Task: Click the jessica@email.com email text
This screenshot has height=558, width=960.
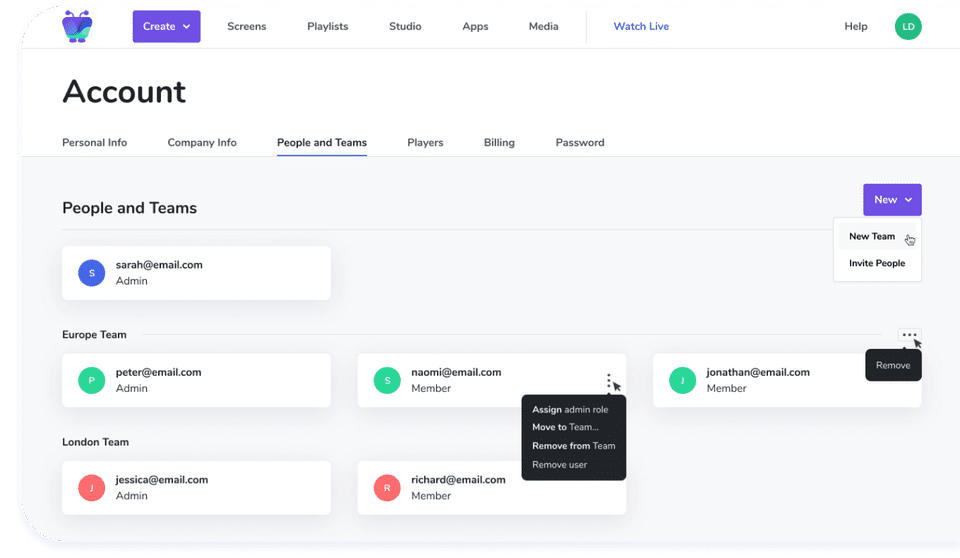Action: coord(162,480)
